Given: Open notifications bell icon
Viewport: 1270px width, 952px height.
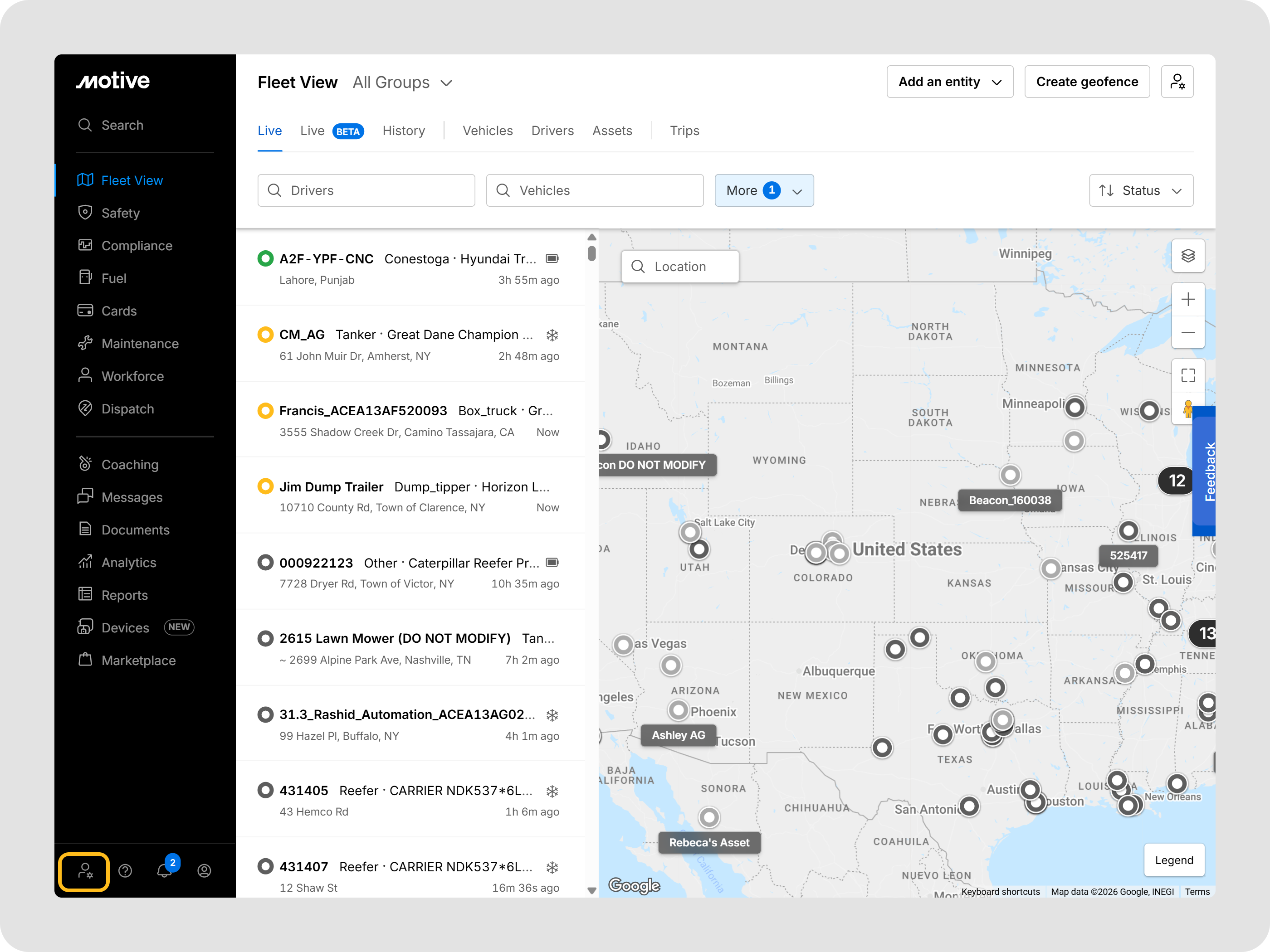Looking at the screenshot, I should [164, 870].
